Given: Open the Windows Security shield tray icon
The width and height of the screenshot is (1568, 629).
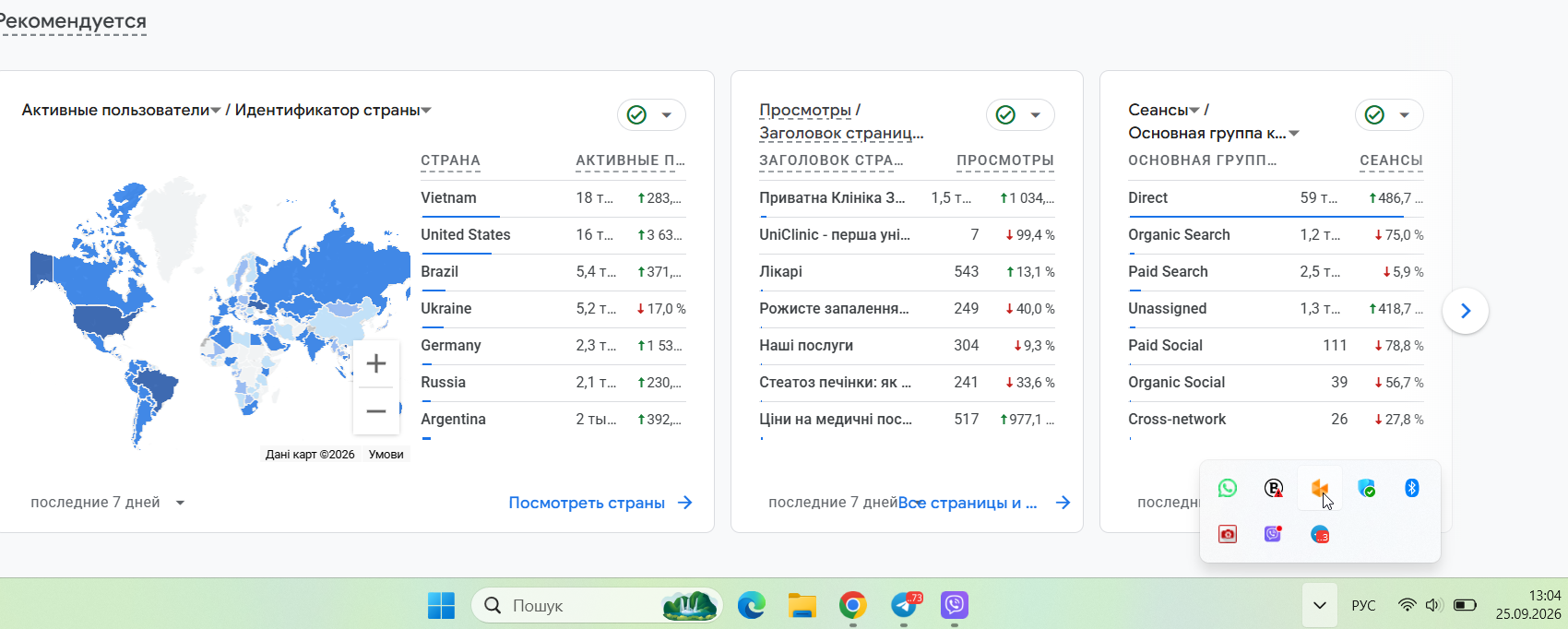Looking at the screenshot, I should [1366, 488].
